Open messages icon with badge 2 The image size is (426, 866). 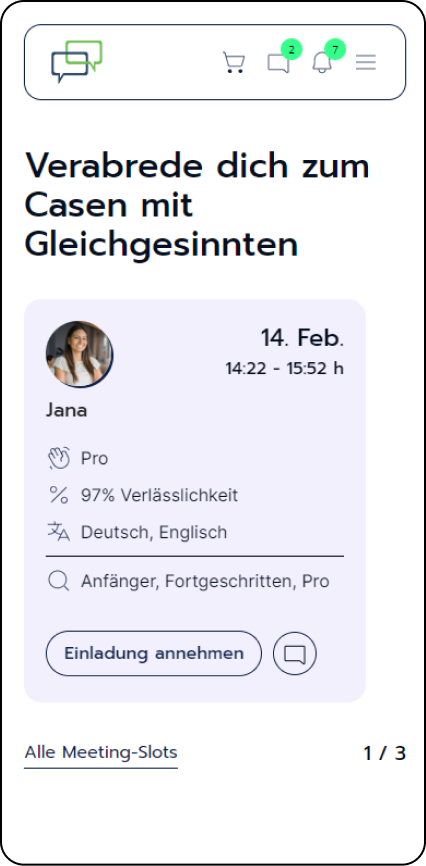pos(278,63)
